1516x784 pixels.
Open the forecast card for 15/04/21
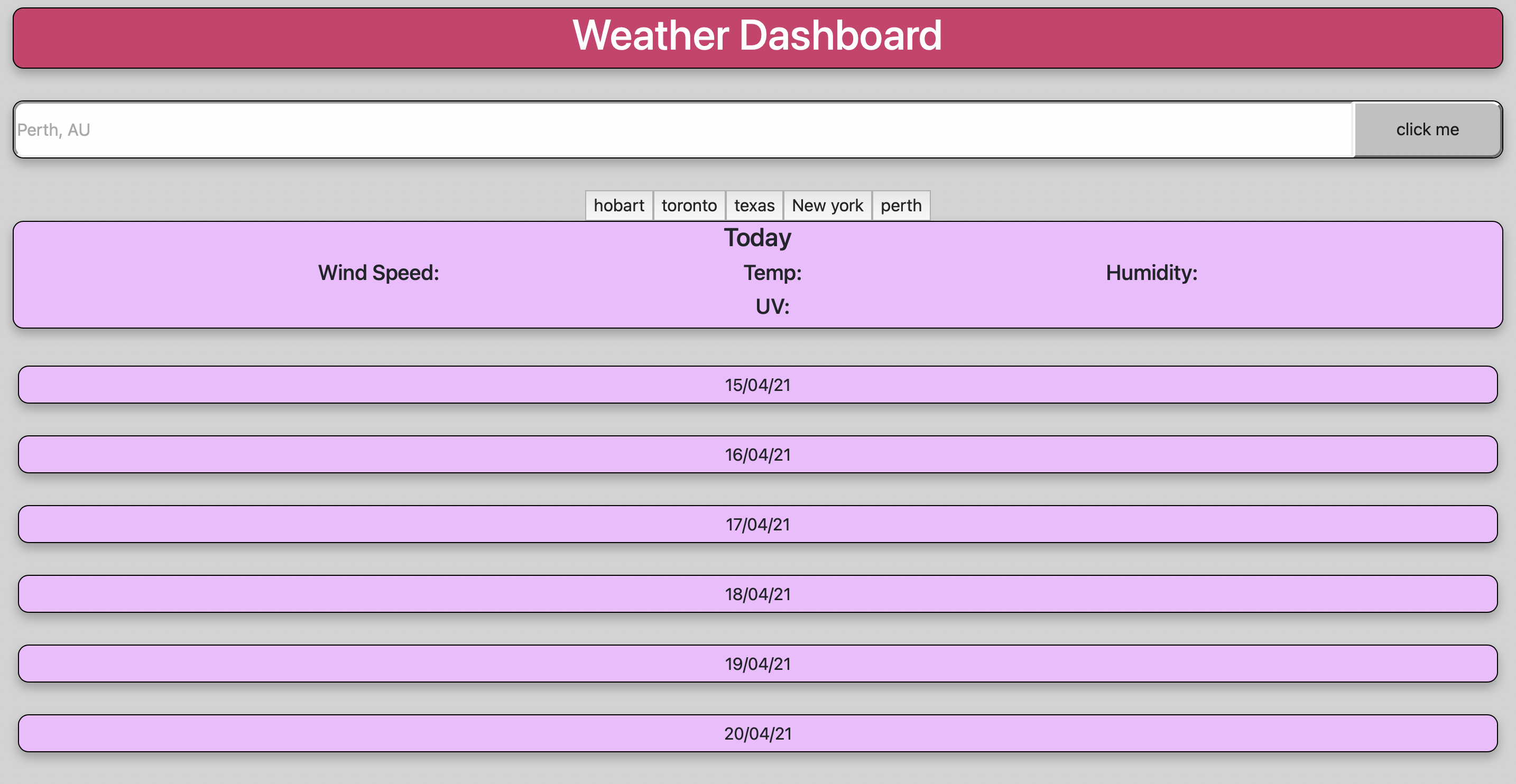(x=757, y=385)
